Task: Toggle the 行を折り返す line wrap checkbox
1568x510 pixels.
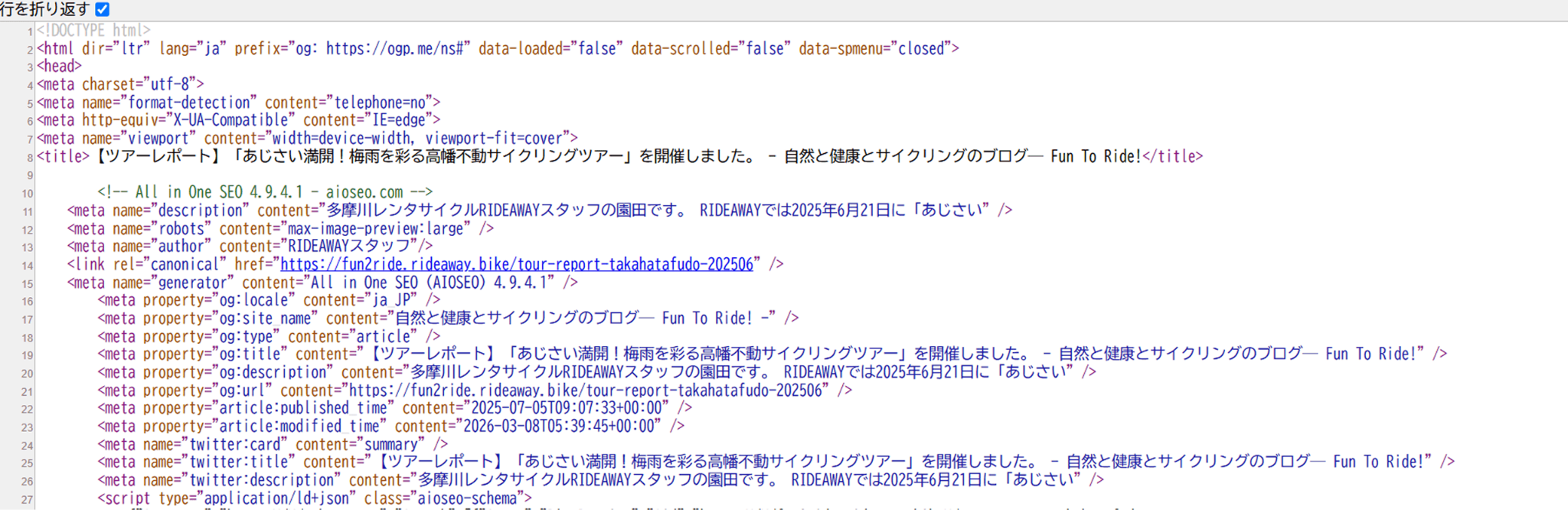Action: click(103, 9)
